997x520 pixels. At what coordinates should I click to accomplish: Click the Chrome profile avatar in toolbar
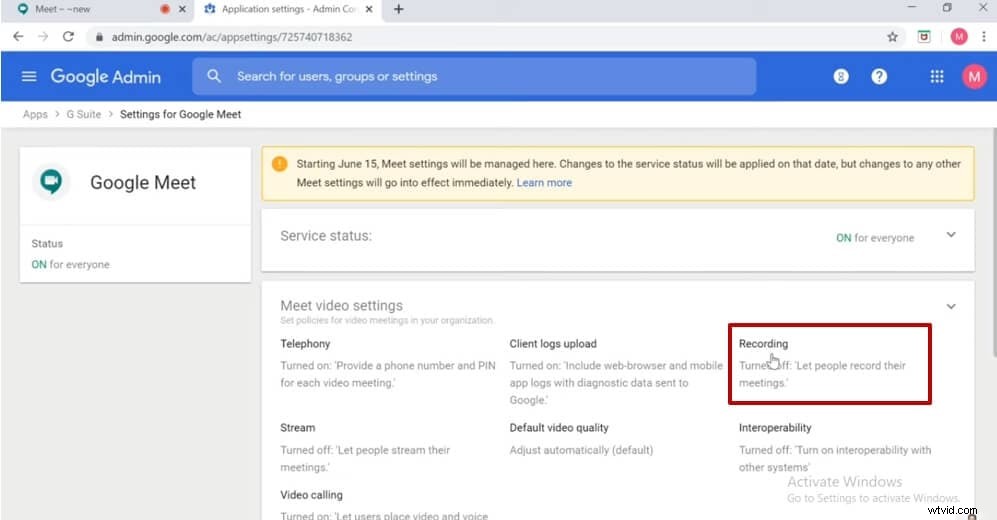coord(959,37)
